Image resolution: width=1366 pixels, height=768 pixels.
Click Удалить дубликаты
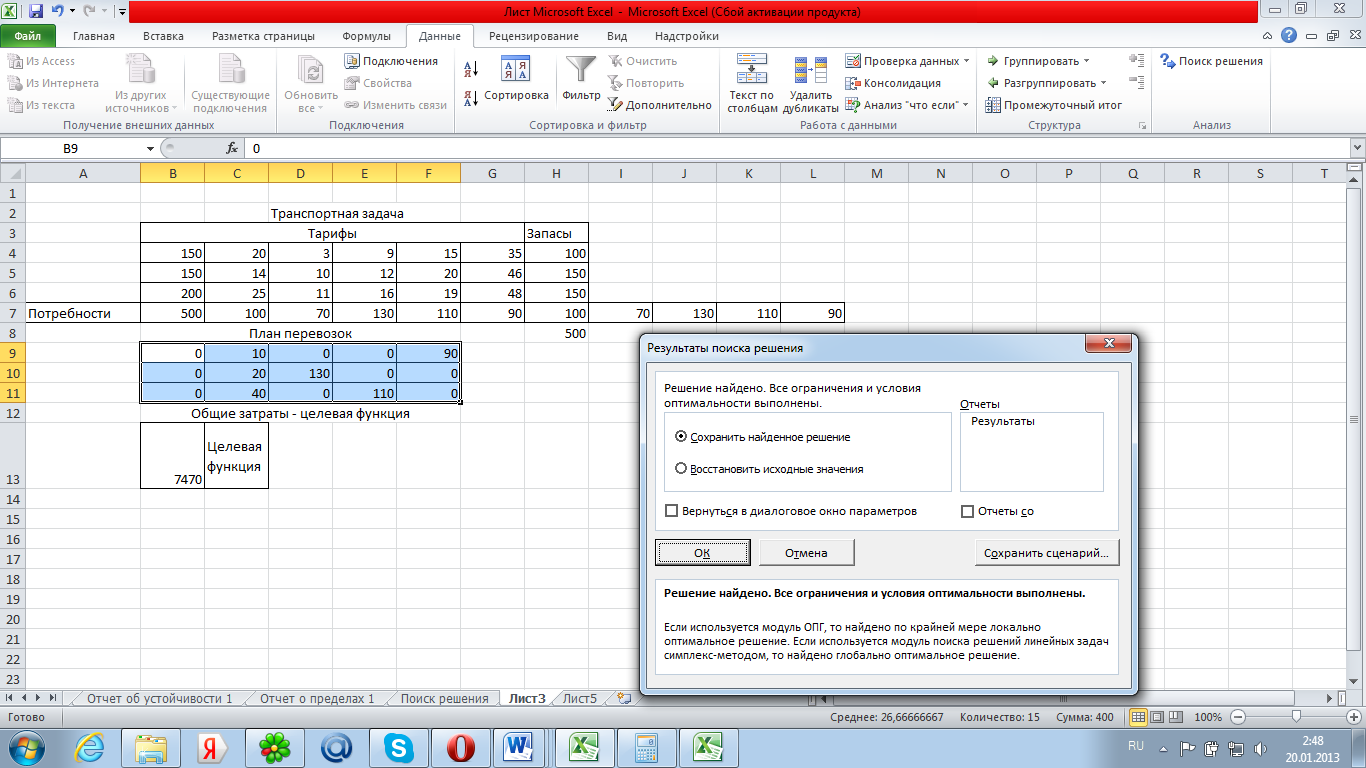(811, 84)
